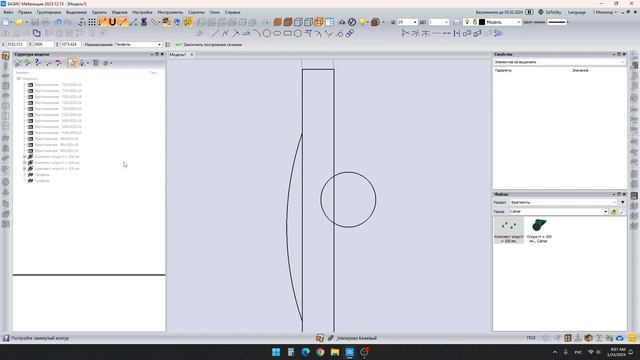Open the Справка menu
The image size is (640, 360).
[233, 12]
